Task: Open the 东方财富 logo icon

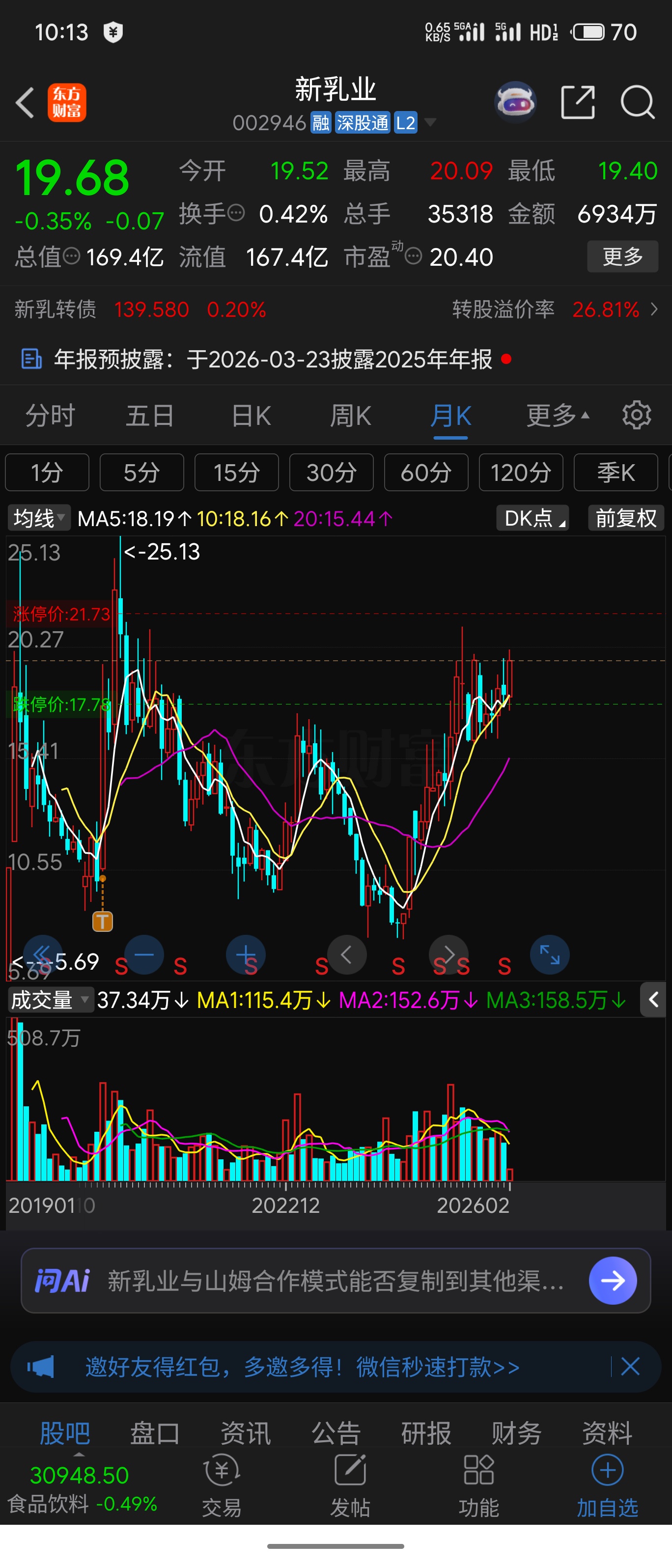Action: coord(67,102)
